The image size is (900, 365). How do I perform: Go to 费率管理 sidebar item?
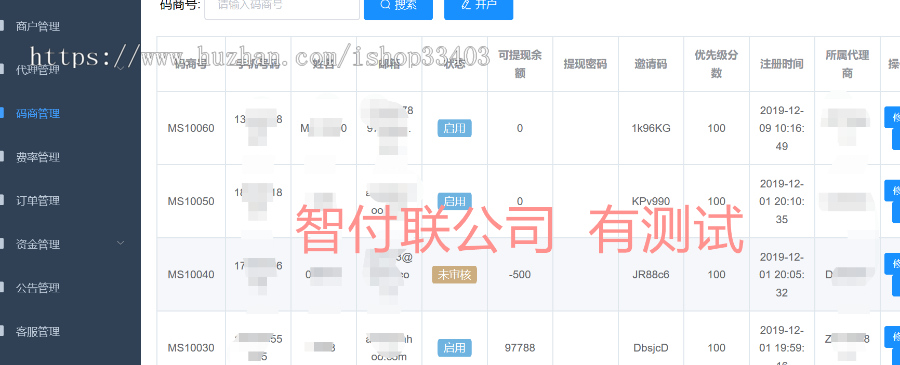[38, 157]
